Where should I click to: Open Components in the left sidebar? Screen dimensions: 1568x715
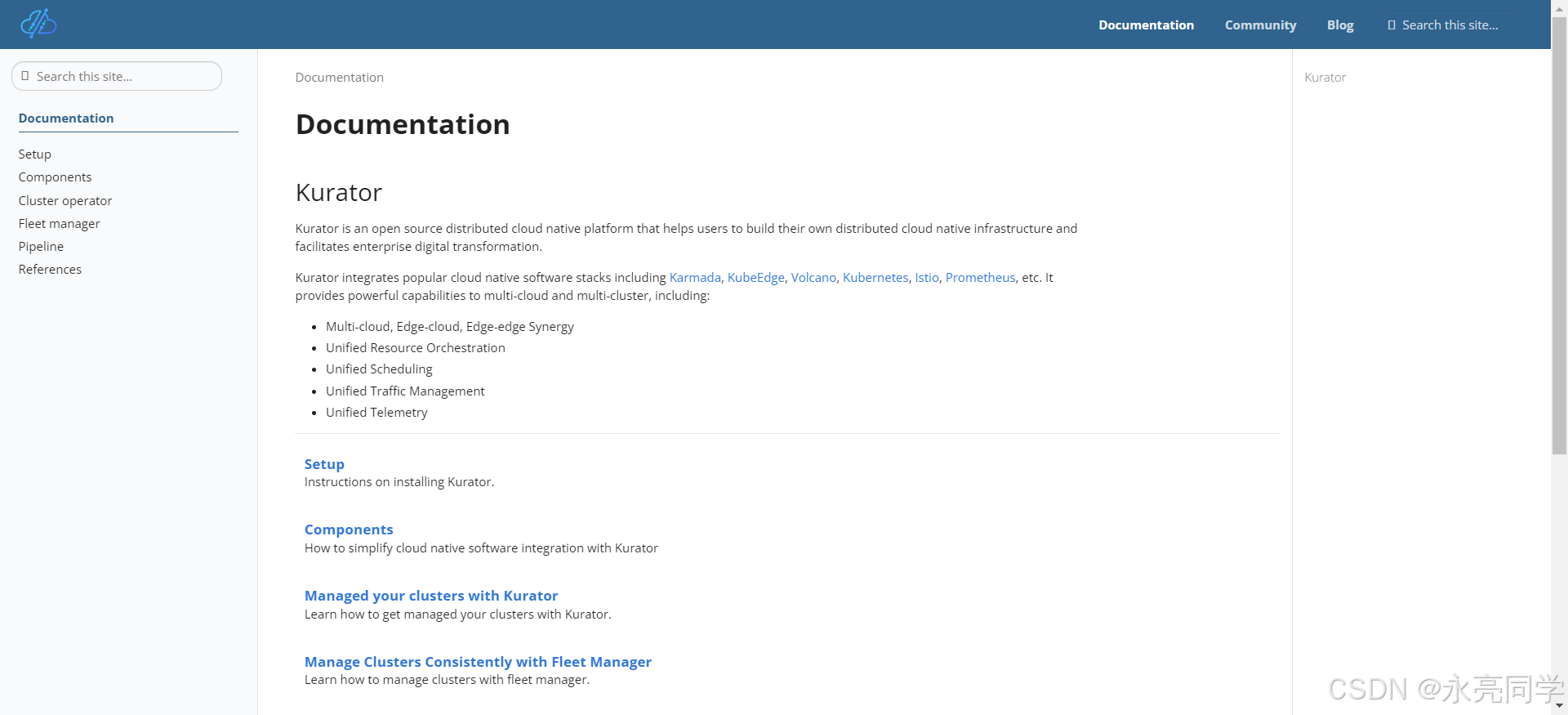tap(55, 177)
